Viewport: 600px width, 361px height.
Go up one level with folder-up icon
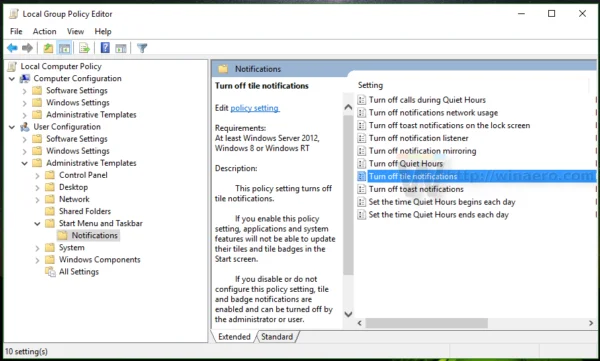coord(48,48)
